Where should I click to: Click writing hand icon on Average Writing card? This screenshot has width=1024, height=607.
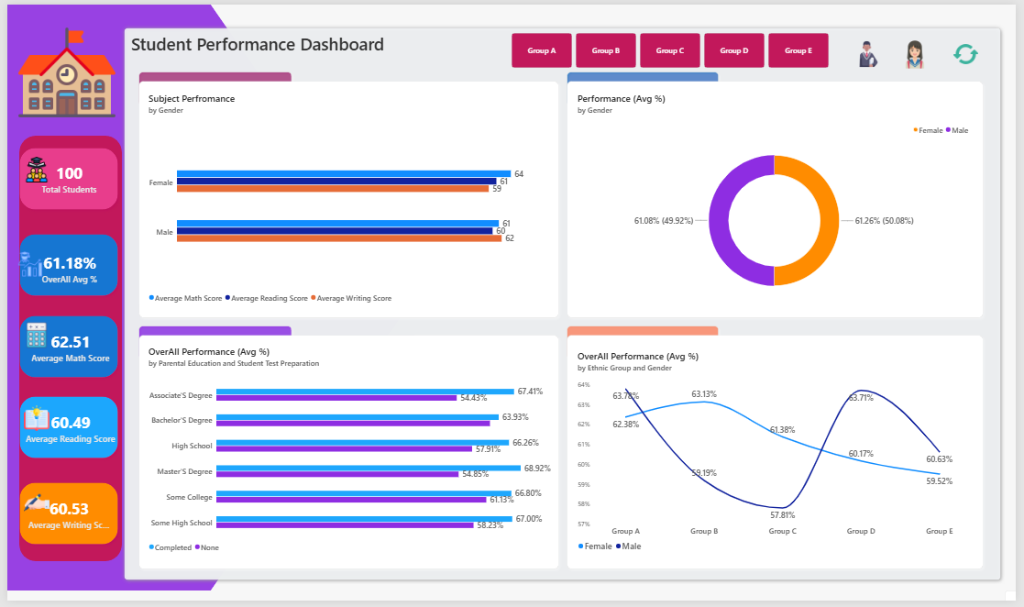click(37, 502)
